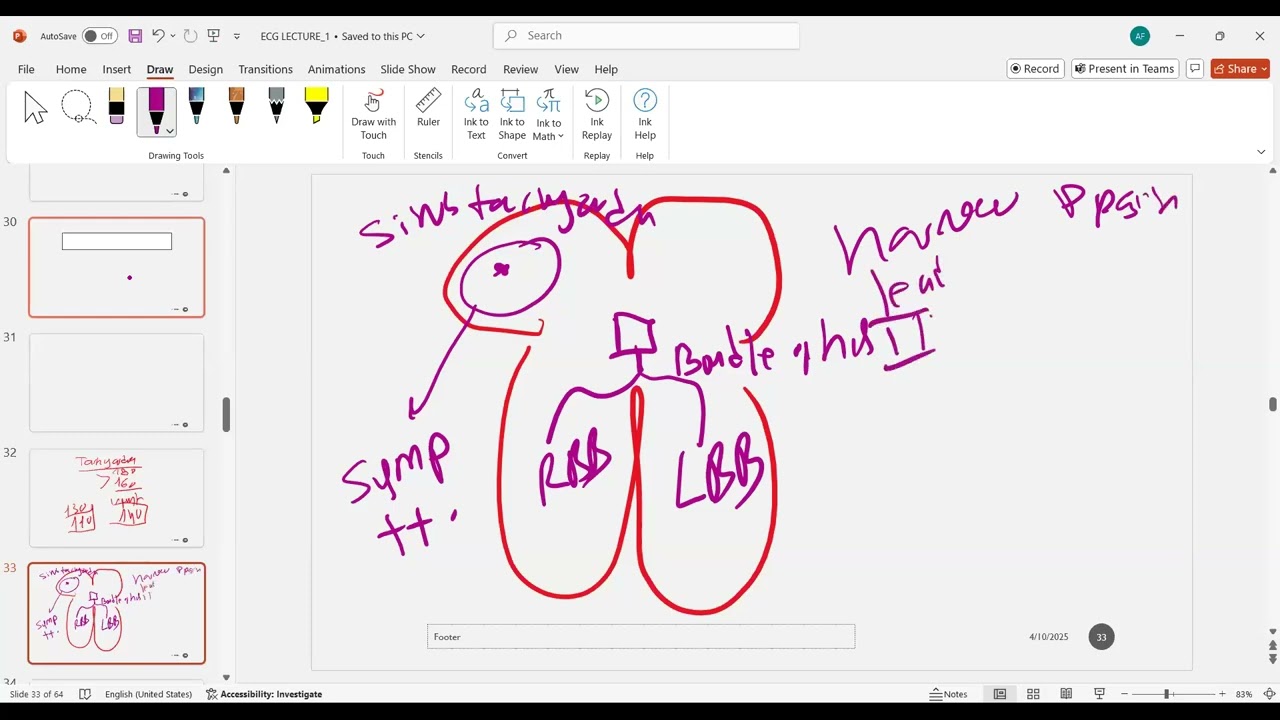Switch to the Home tab

click(71, 69)
